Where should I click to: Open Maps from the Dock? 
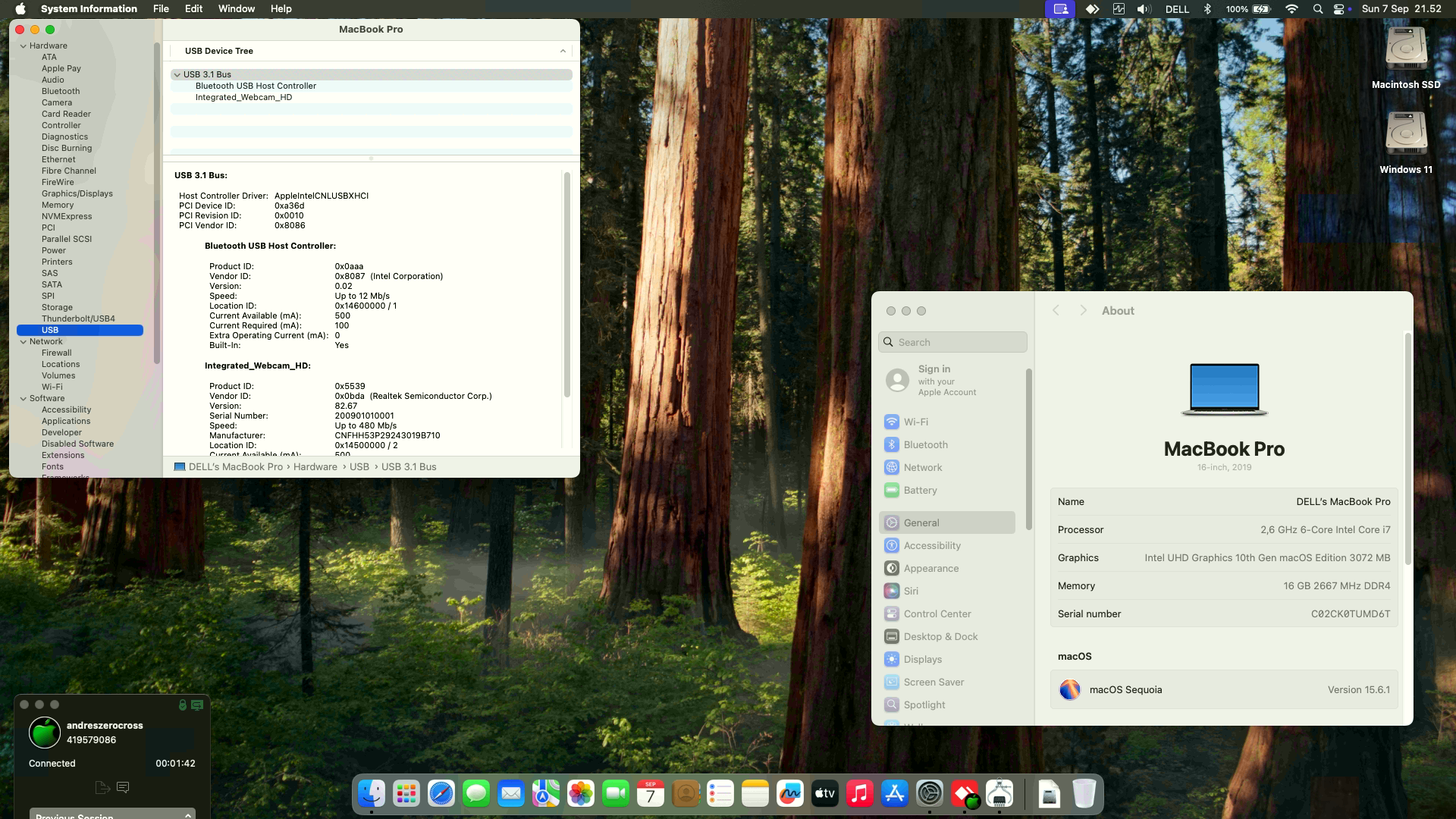[x=546, y=794]
